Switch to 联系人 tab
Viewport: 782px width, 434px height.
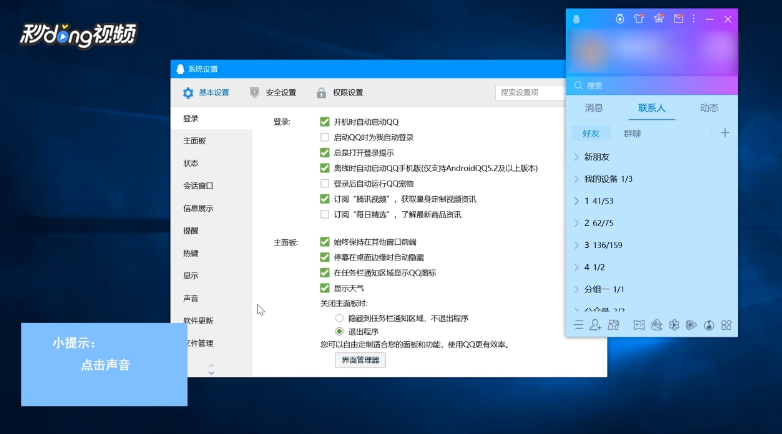652,108
